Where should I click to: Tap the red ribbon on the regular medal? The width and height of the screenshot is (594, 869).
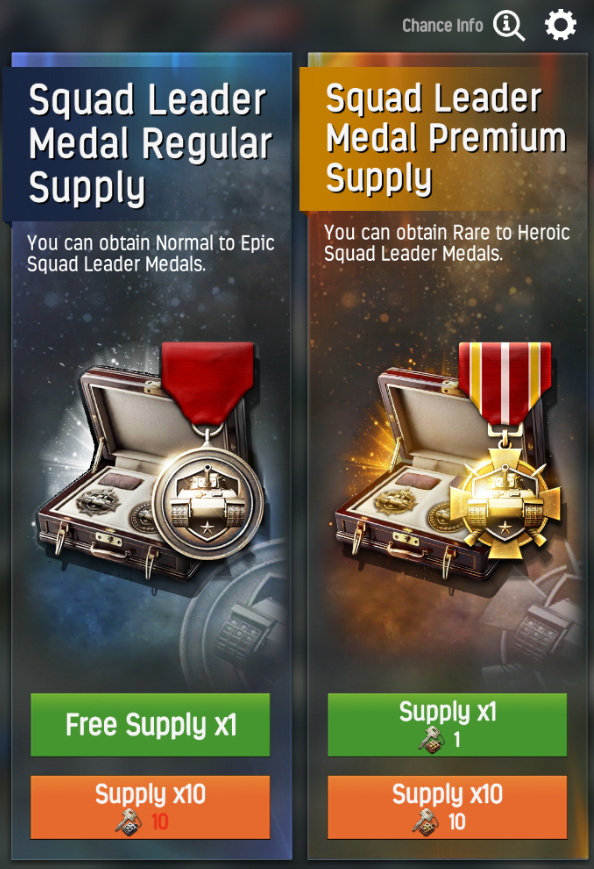(x=207, y=384)
